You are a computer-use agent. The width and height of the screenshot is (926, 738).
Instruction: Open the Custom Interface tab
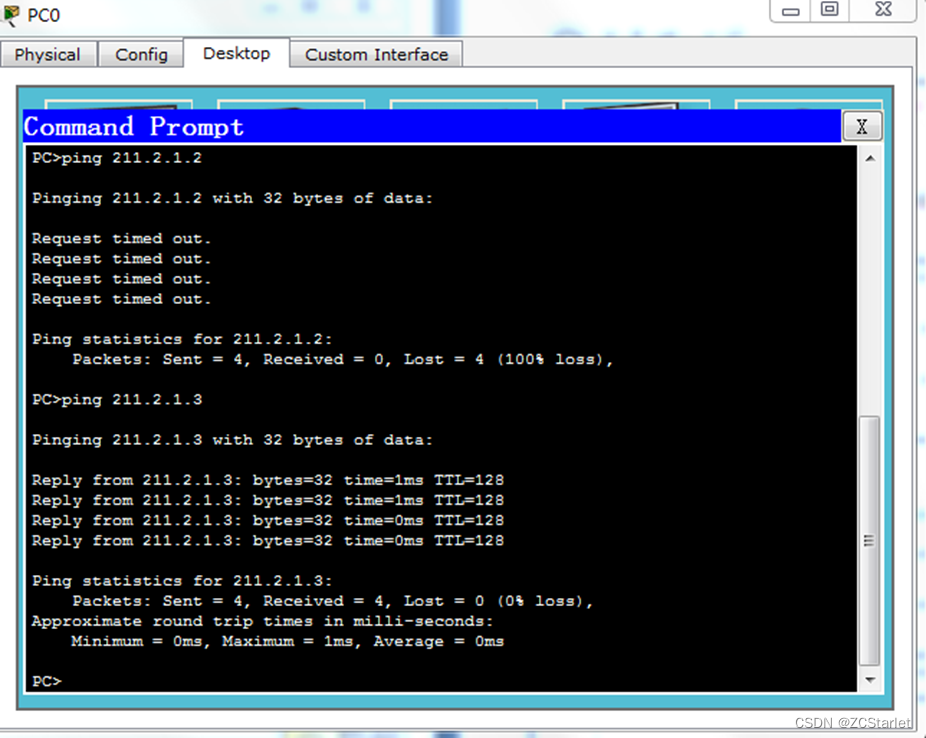point(376,55)
